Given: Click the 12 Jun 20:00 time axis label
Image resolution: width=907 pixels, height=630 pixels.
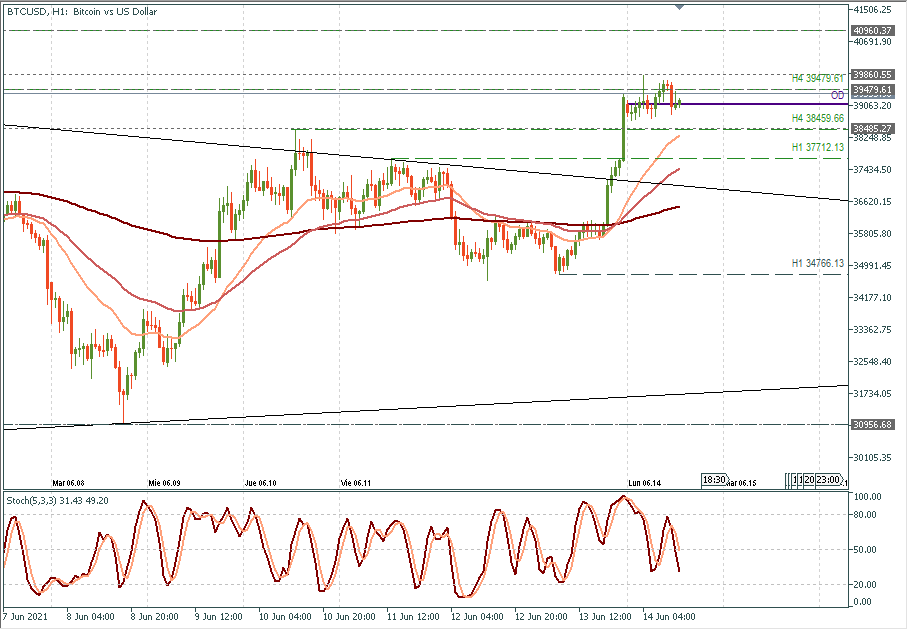Looking at the screenshot, I should click(541, 617).
